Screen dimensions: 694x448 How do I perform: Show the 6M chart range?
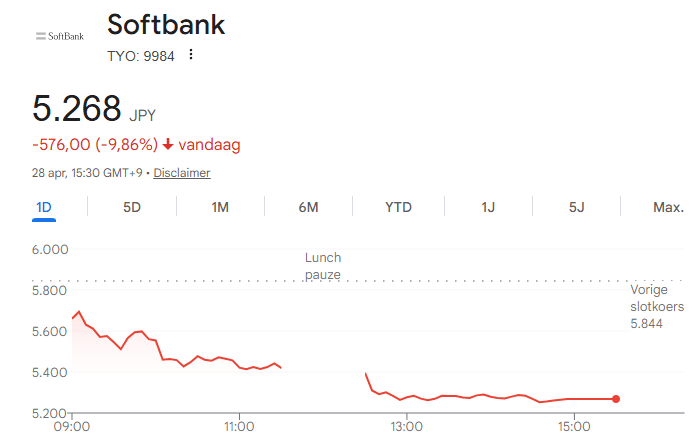(x=308, y=207)
